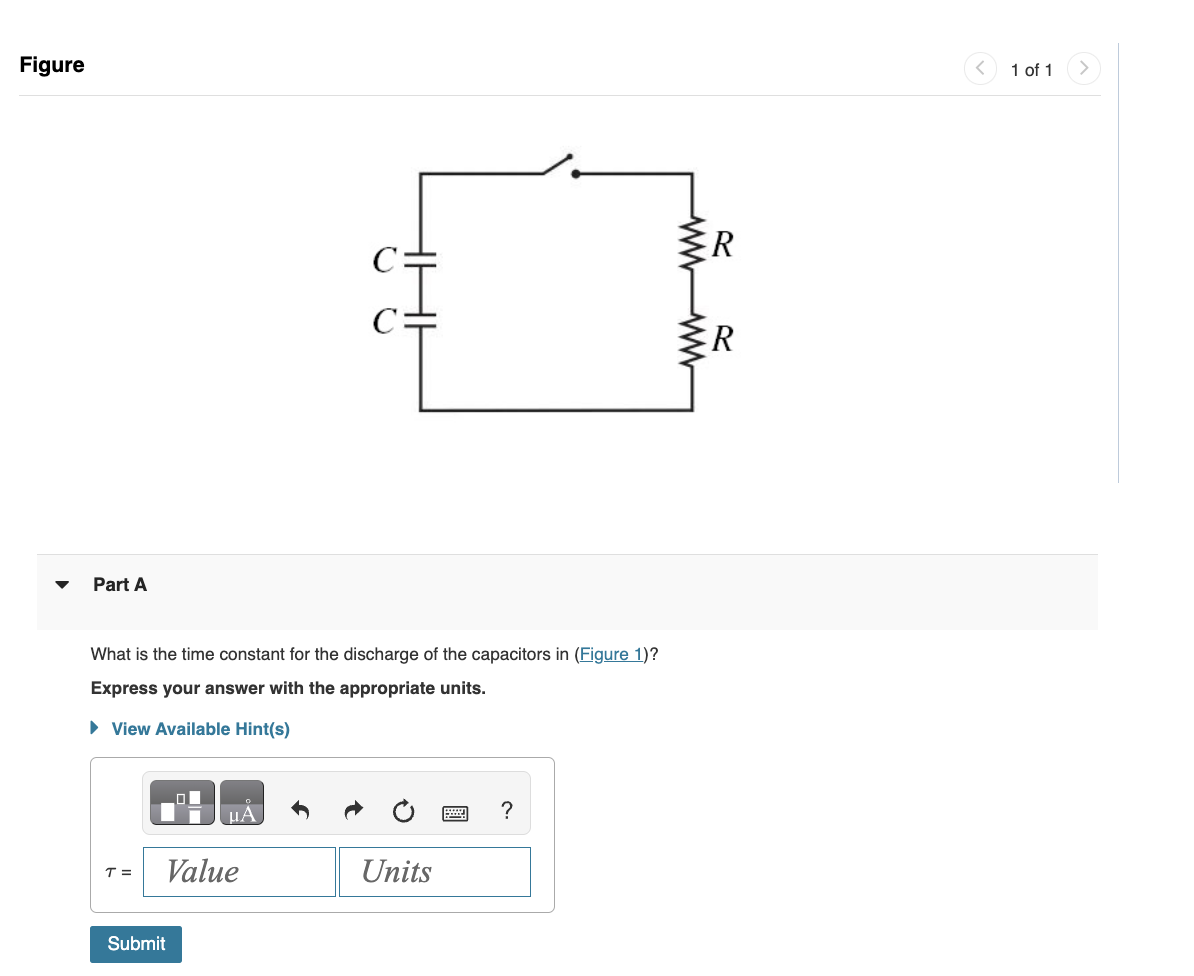
Task: Undo the last answer edit
Action: tap(299, 811)
